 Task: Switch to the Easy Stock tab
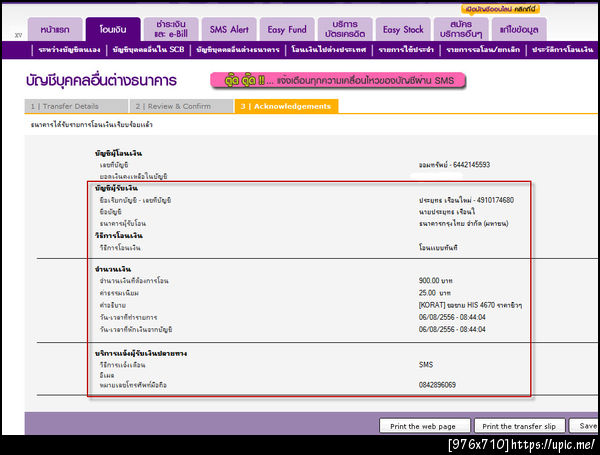click(x=403, y=29)
